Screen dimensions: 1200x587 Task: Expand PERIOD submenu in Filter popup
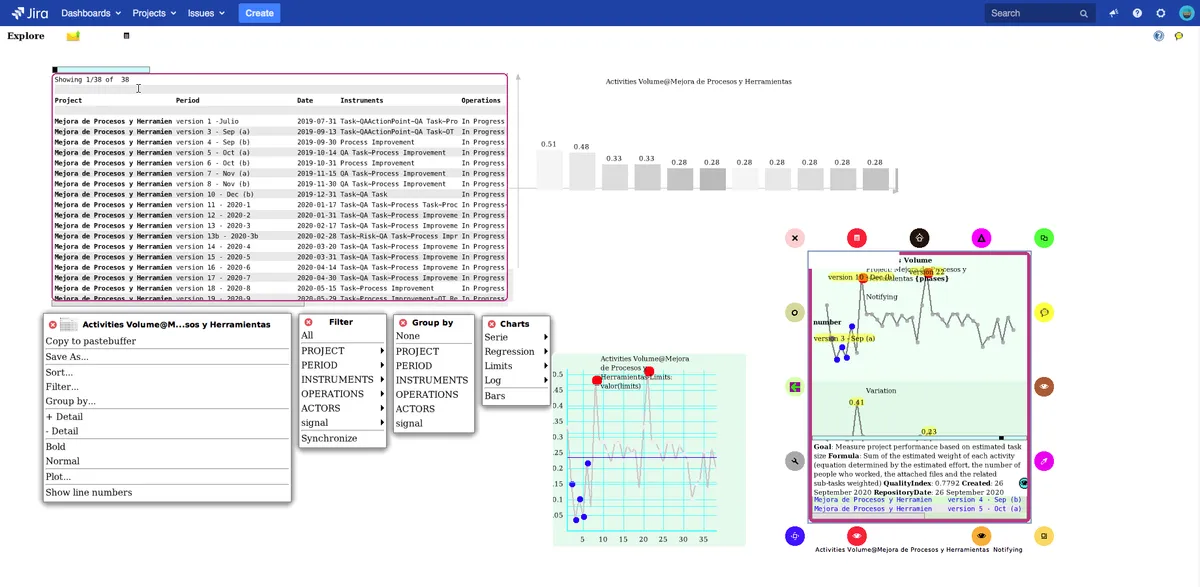pyautogui.click(x=343, y=365)
